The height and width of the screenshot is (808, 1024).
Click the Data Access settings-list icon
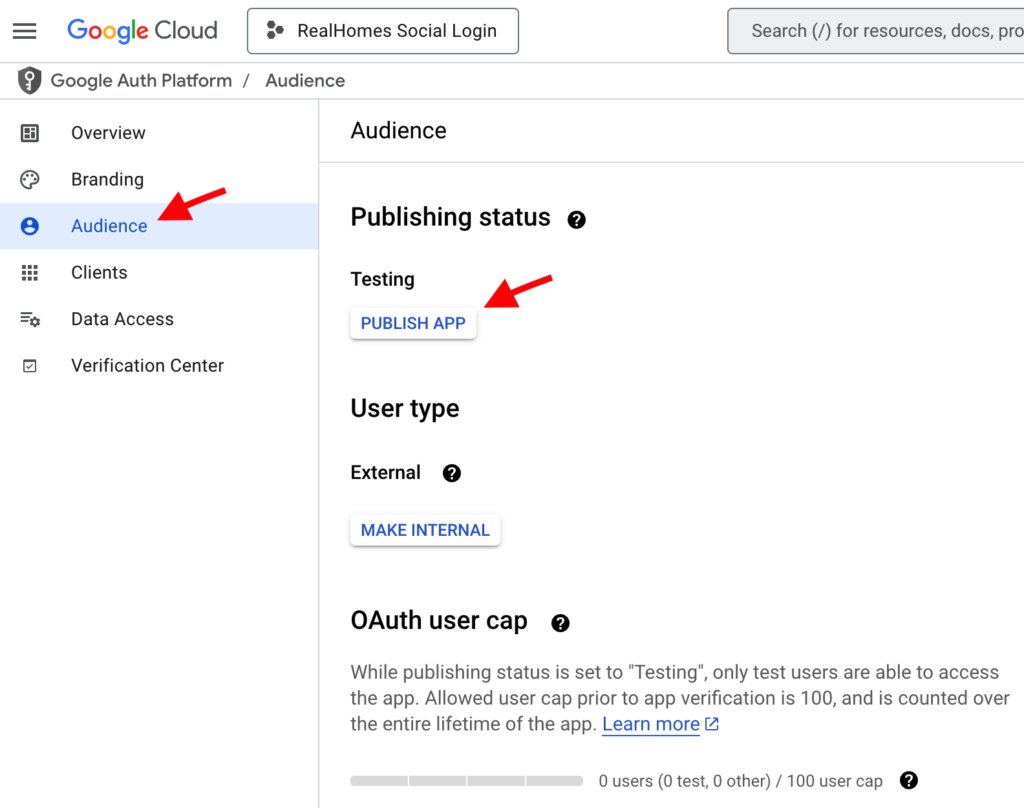click(29, 319)
